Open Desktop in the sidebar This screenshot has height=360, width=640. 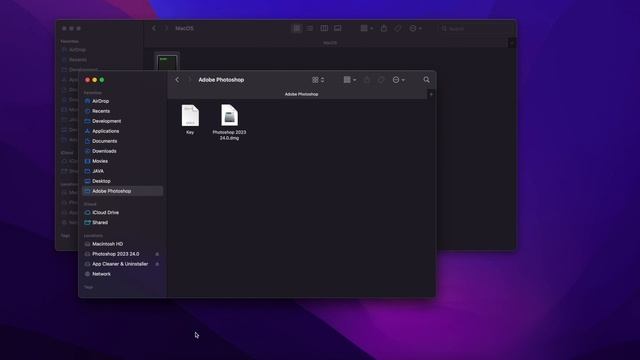122,181
